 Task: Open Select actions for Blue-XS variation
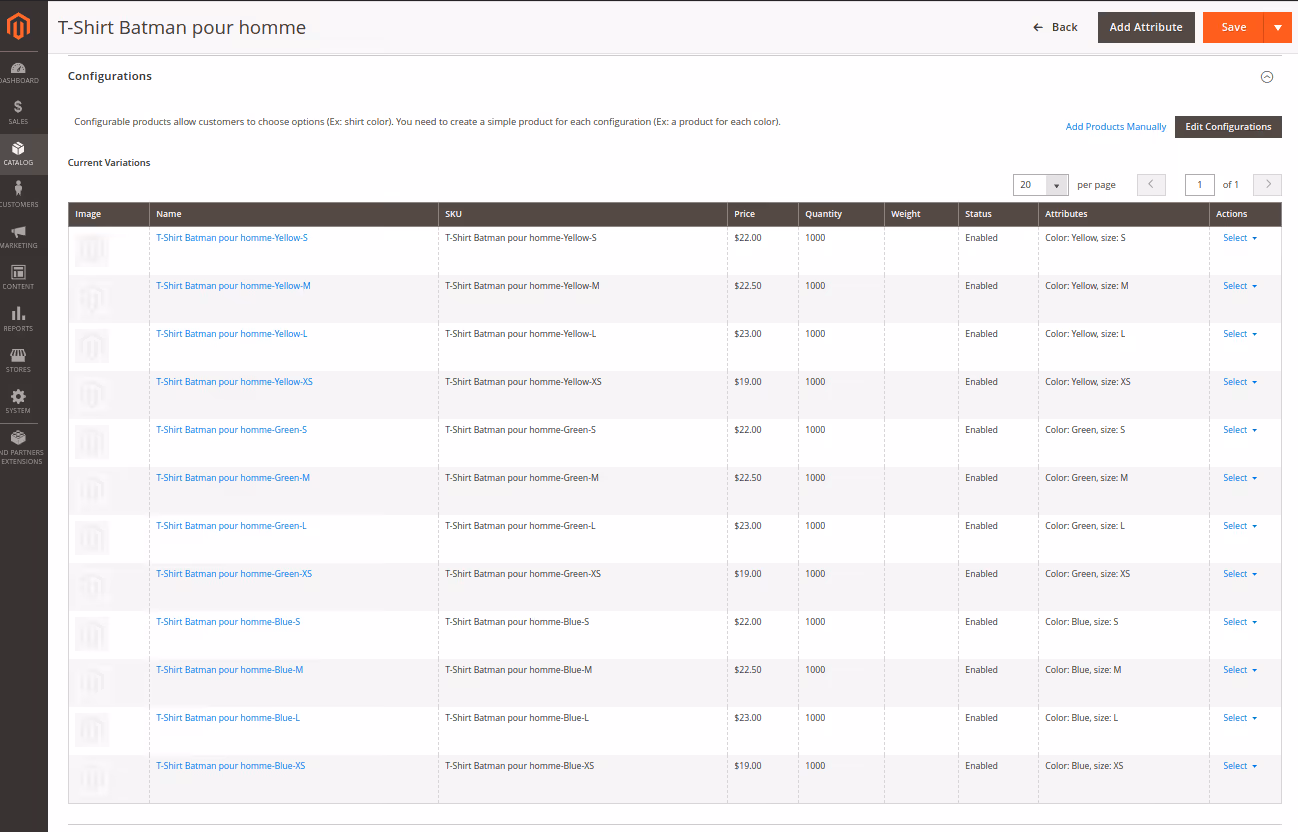[x=1240, y=766]
